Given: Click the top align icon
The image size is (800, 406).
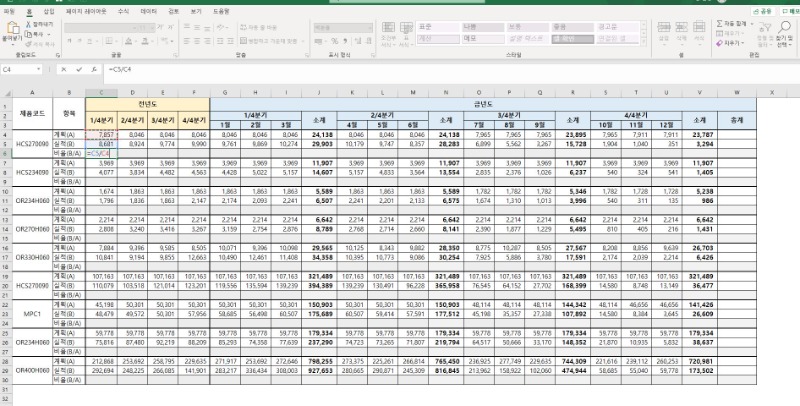Looking at the screenshot, I should 187,28.
